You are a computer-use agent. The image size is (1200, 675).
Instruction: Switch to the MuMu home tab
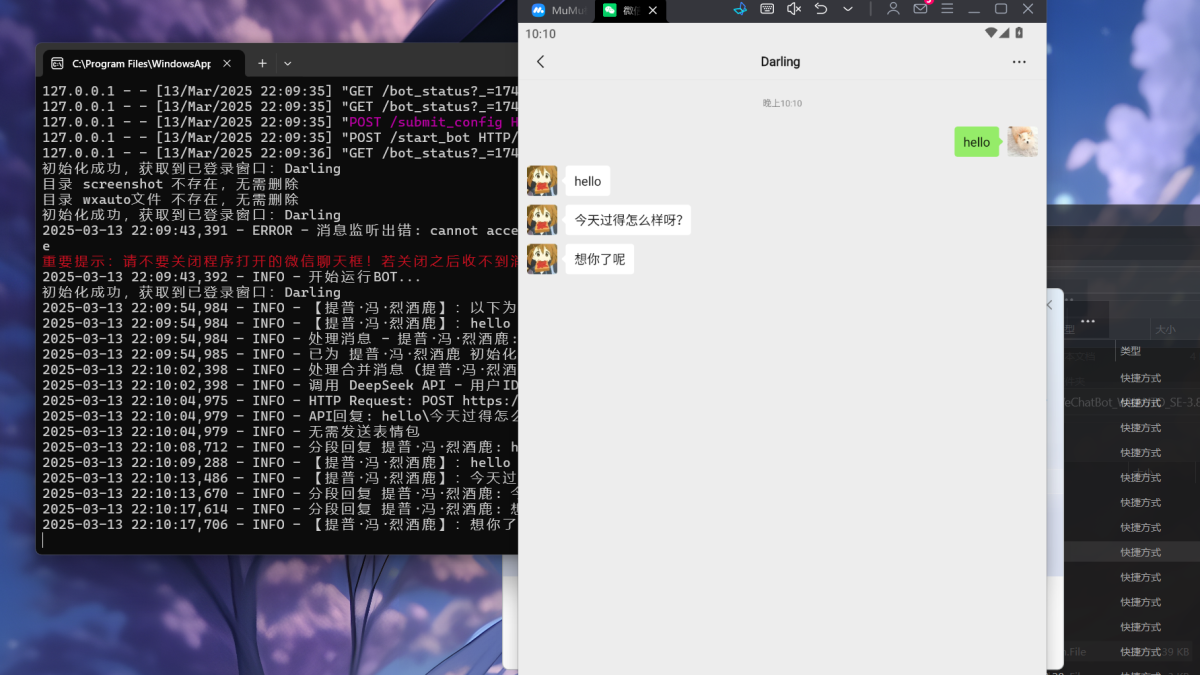click(556, 10)
